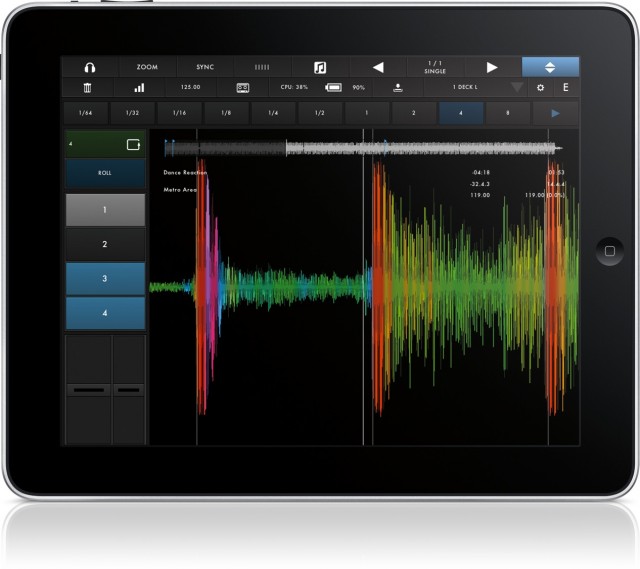This screenshot has height=569, width=640.
Task: Tap the headphones cue icon
Action: point(89,67)
